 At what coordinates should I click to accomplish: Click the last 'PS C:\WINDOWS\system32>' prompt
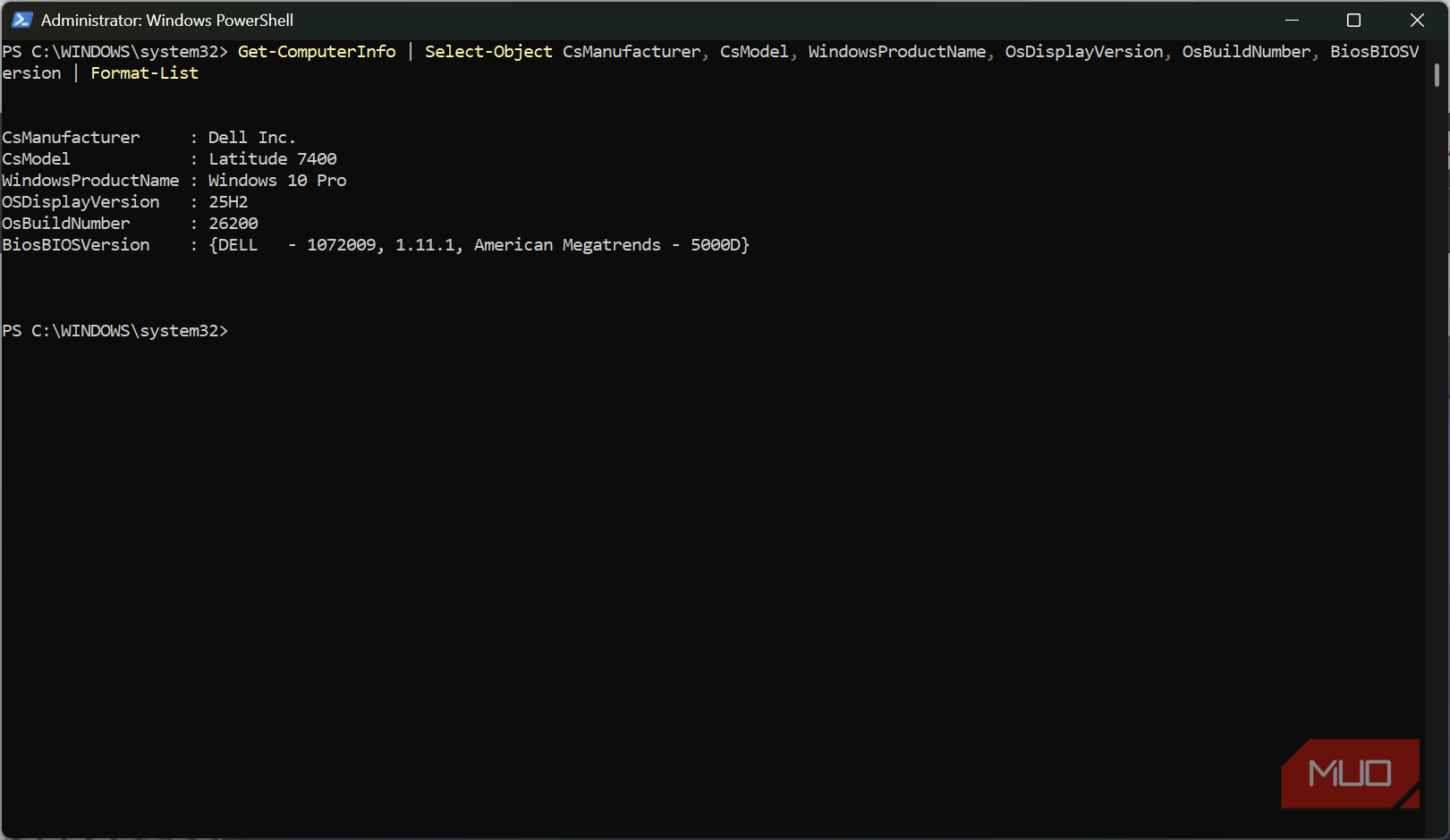[114, 331]
